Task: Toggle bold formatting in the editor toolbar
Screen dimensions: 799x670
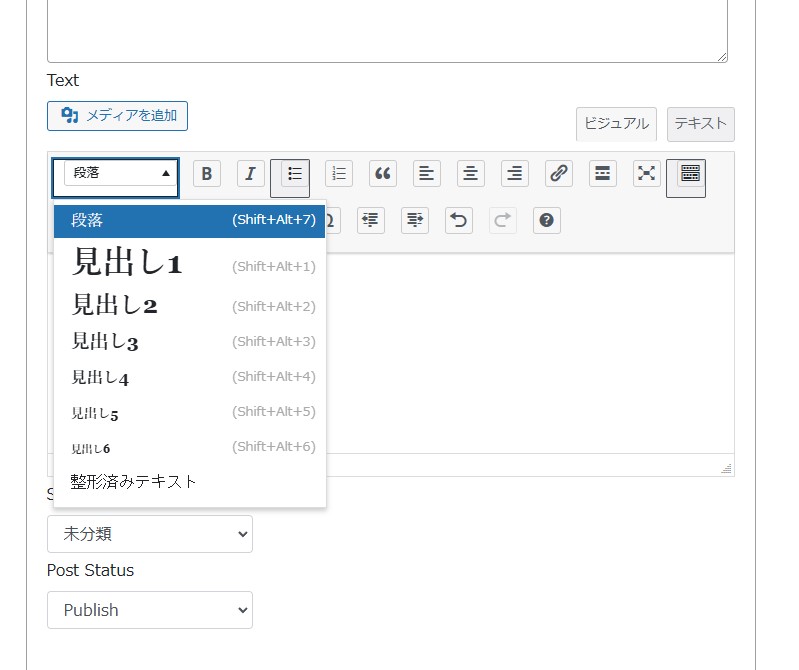Action: tap(207, 174)
